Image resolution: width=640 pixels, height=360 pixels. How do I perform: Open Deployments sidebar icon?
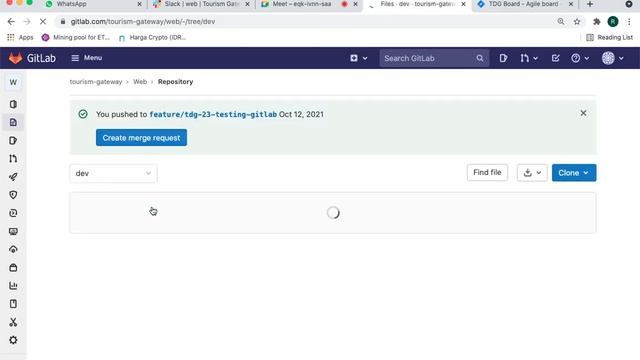tap(13, 213)
